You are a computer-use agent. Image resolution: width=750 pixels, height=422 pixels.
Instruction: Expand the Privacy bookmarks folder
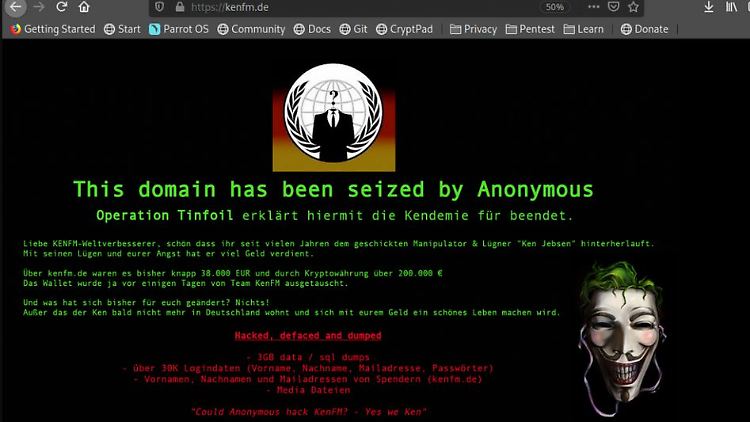tap(474, 29)
